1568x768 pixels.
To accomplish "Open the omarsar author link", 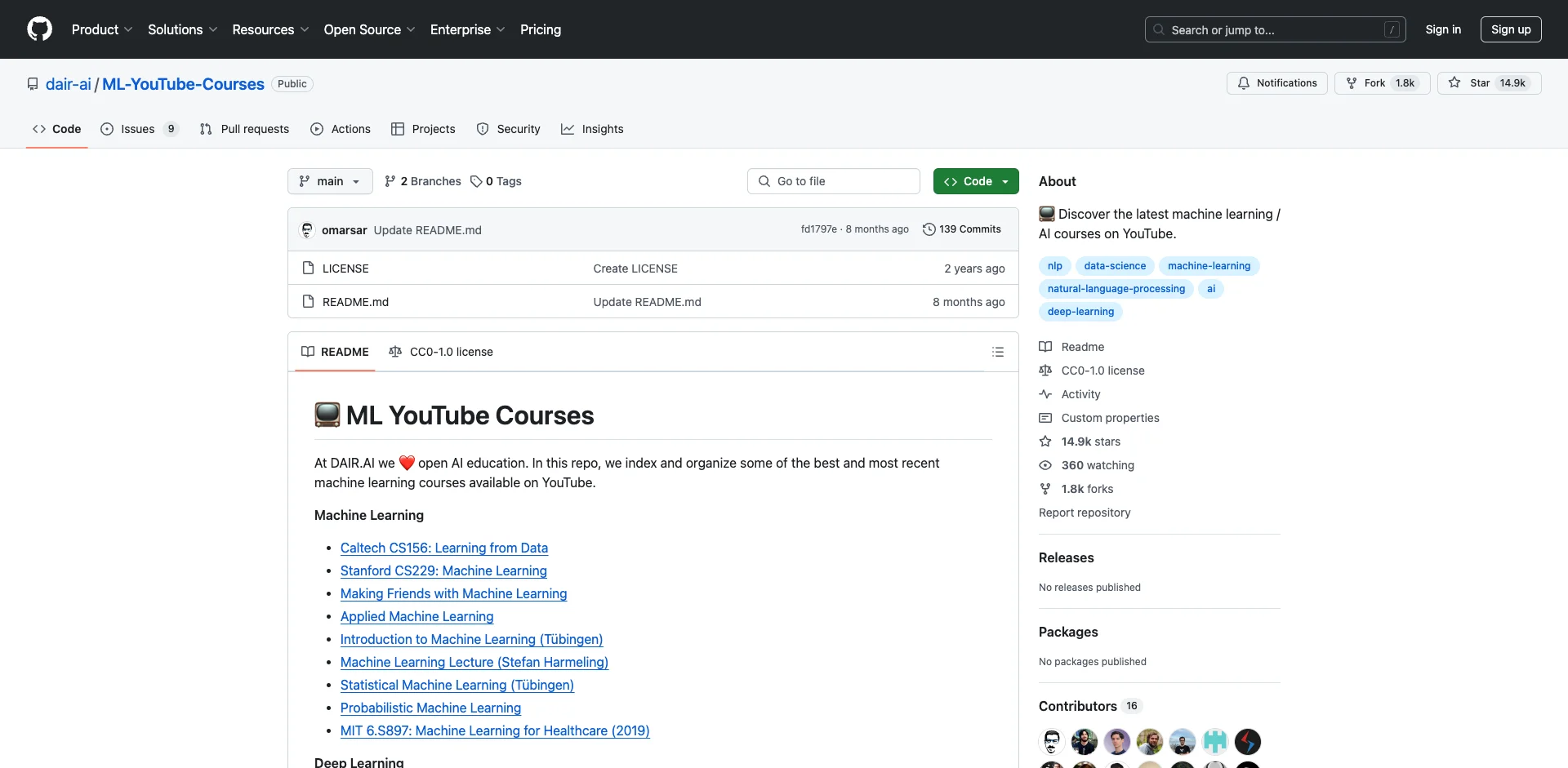I will (x=344, y=230).
